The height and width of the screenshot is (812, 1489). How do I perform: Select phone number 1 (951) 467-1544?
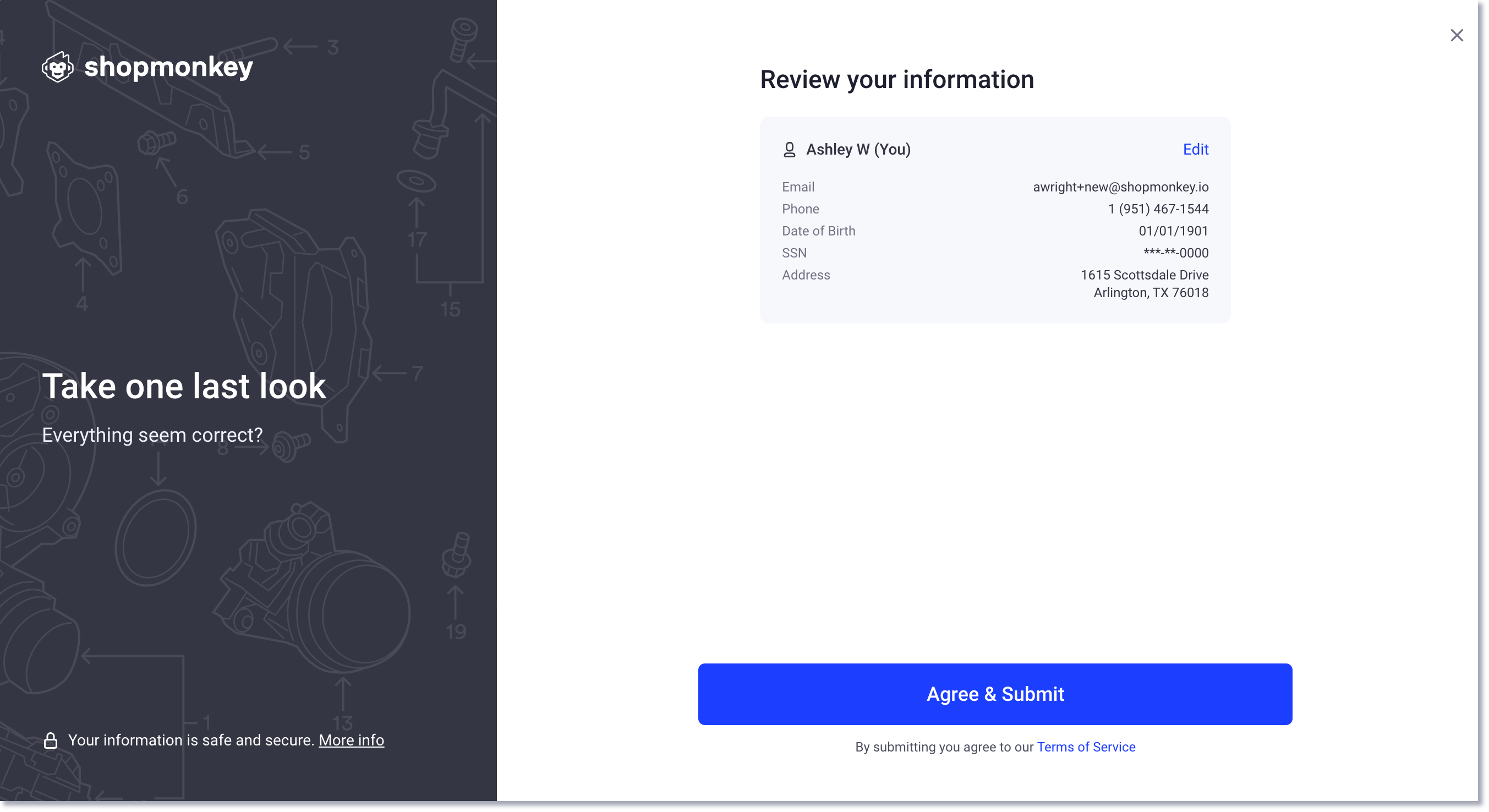[1158, 209]
